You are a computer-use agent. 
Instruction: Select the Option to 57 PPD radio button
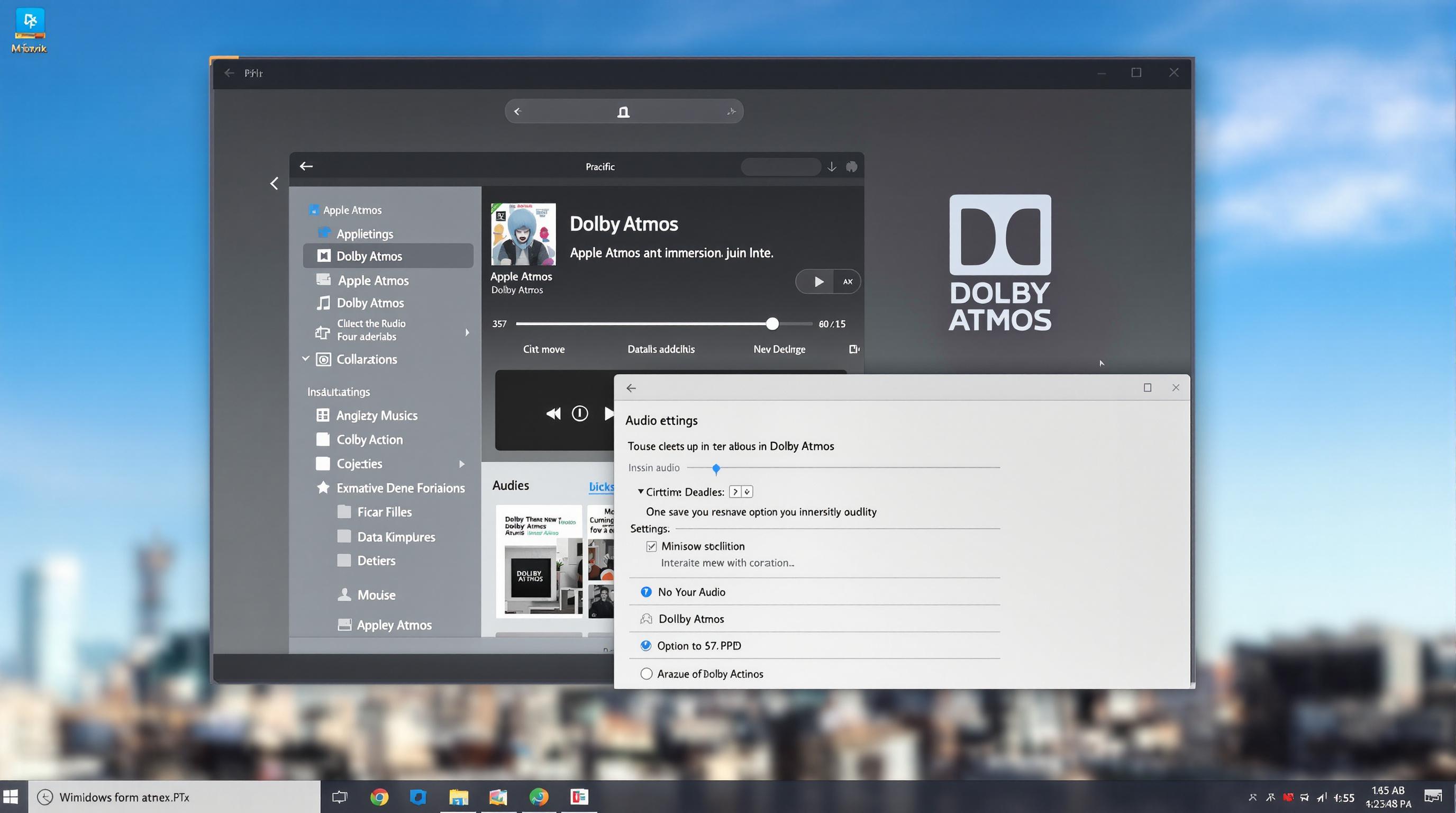[x=645, y=645]
